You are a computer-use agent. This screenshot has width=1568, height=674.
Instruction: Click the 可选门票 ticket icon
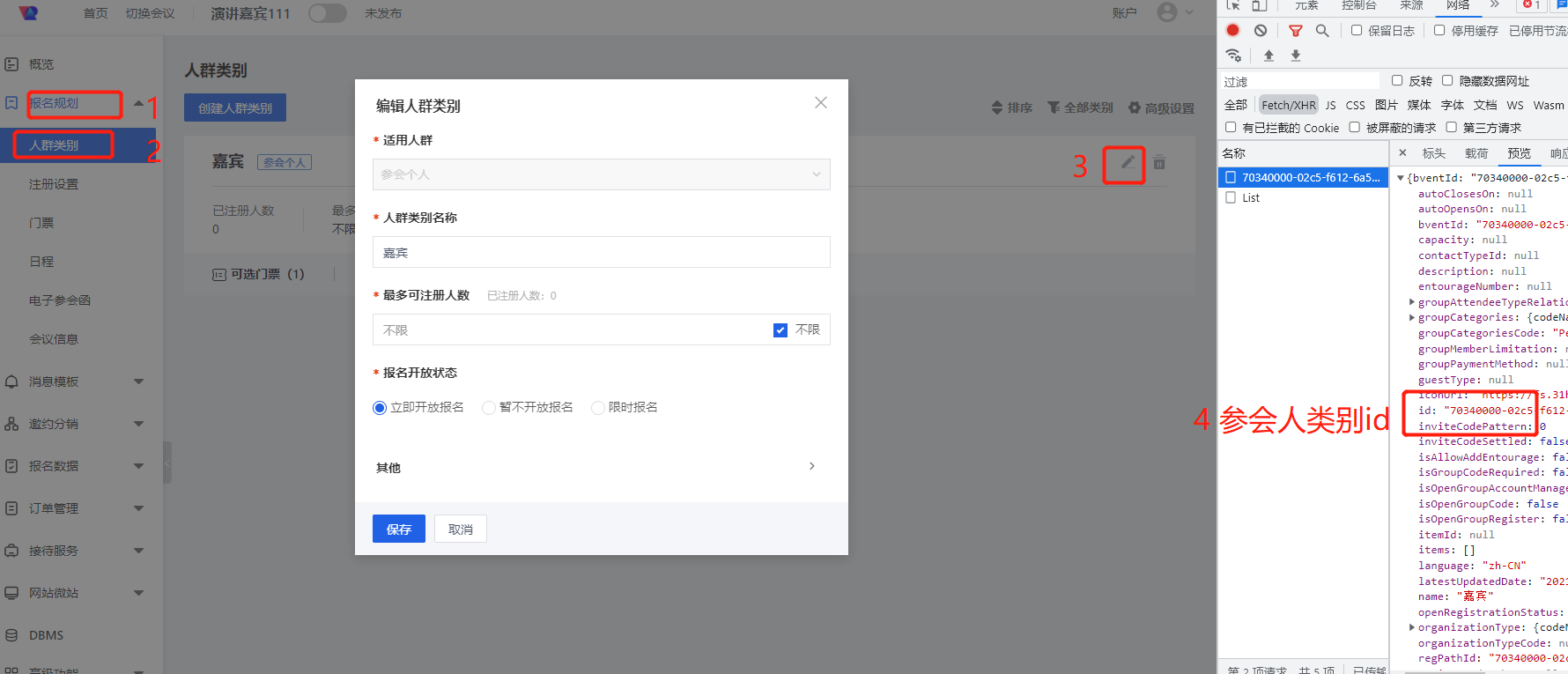coord(219,275)
